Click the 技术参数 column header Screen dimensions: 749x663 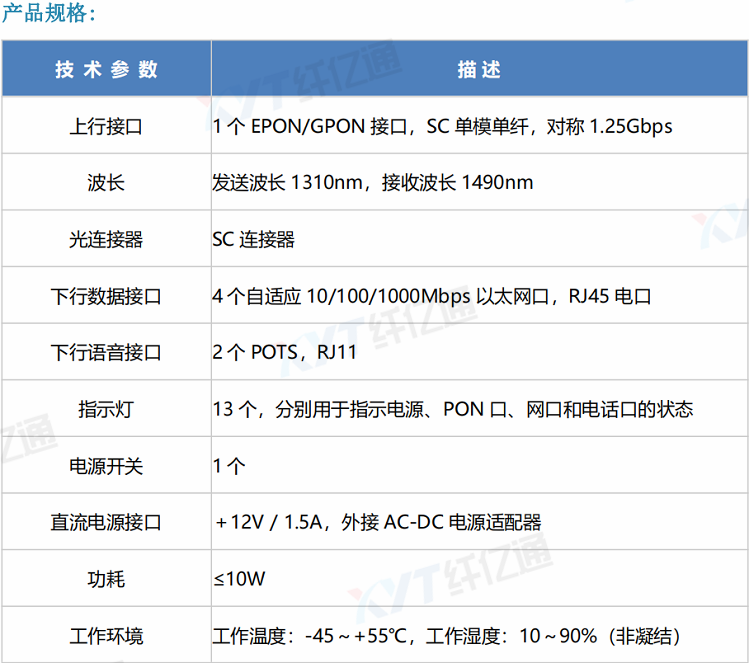106,69
